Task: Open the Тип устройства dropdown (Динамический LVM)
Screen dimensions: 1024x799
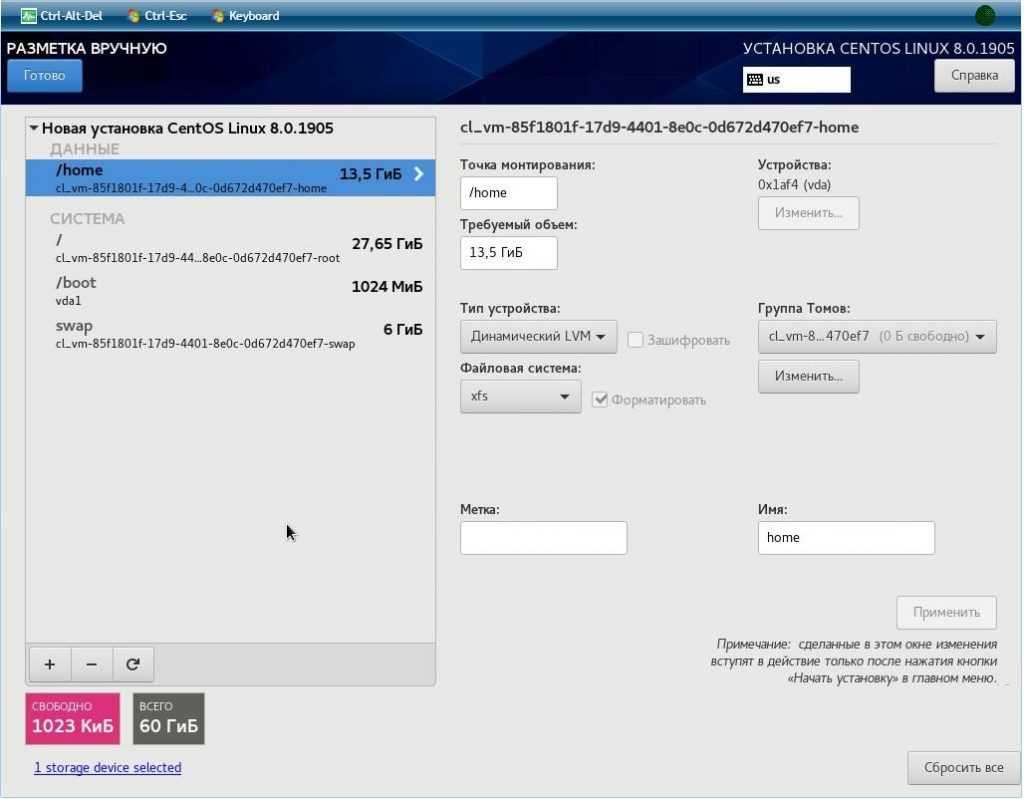Action: point(538,337)
